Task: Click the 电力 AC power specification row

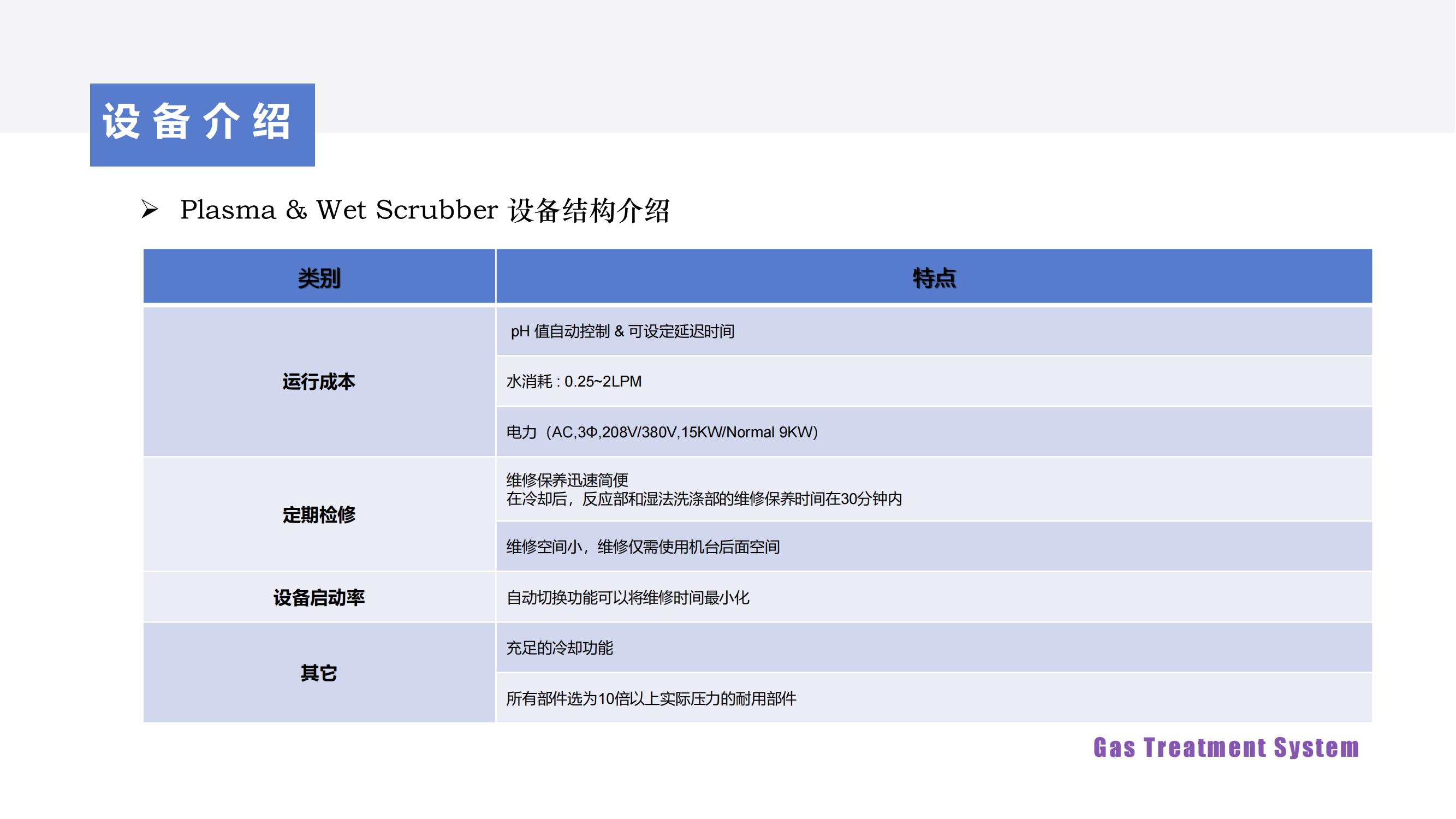Action: coord(662,432)
